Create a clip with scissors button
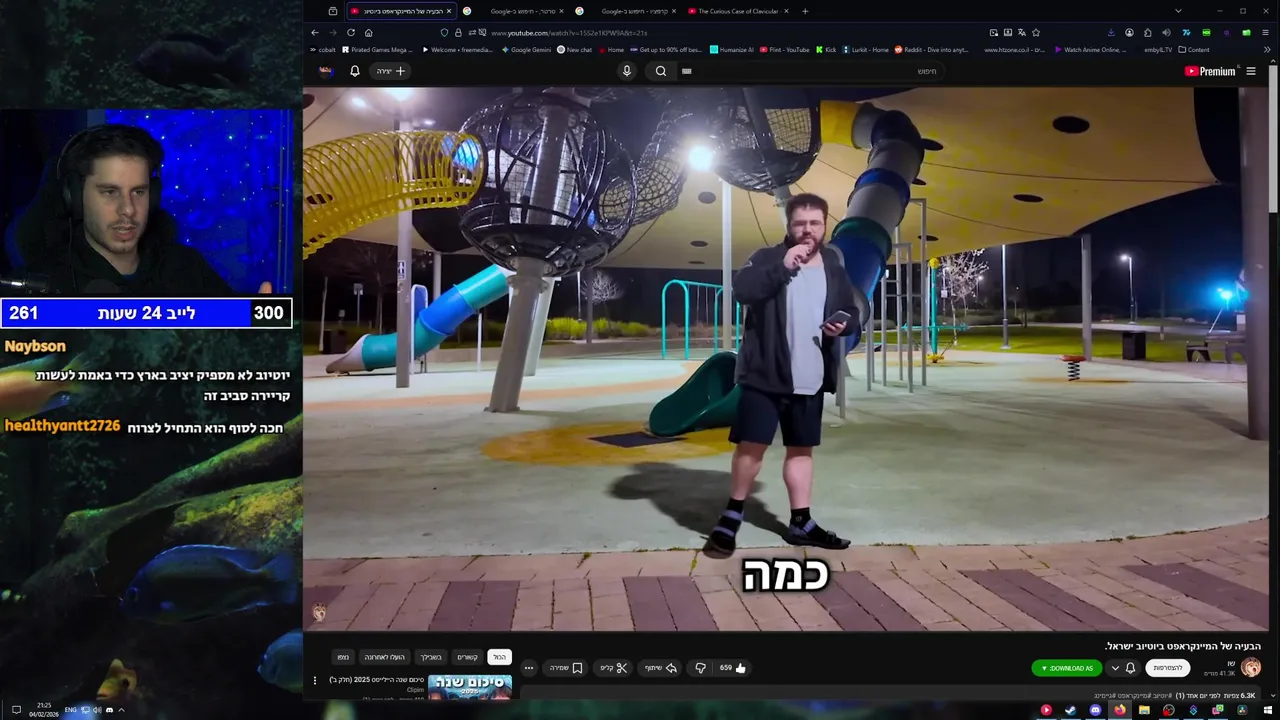1280x720 pixels. point(614,668)
